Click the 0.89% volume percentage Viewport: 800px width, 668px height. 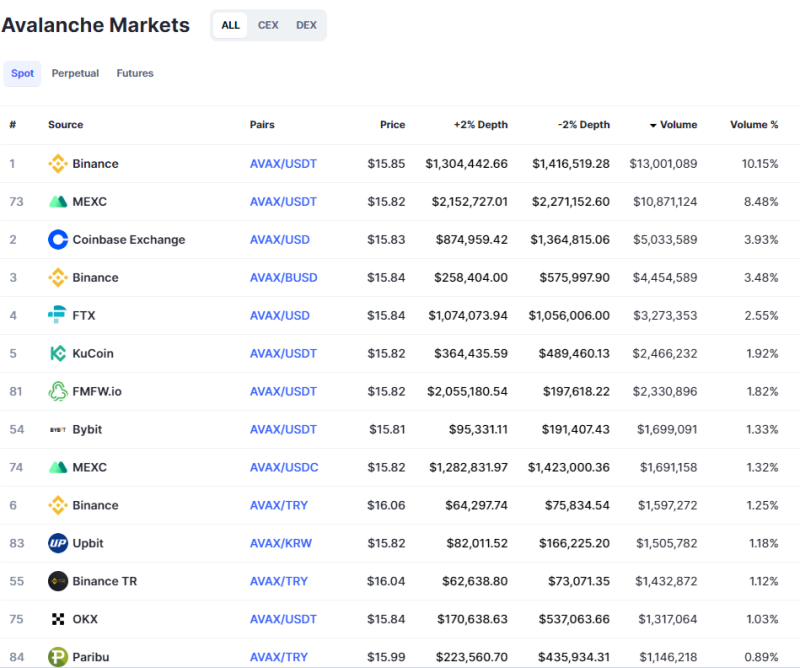tap(761, 657)
